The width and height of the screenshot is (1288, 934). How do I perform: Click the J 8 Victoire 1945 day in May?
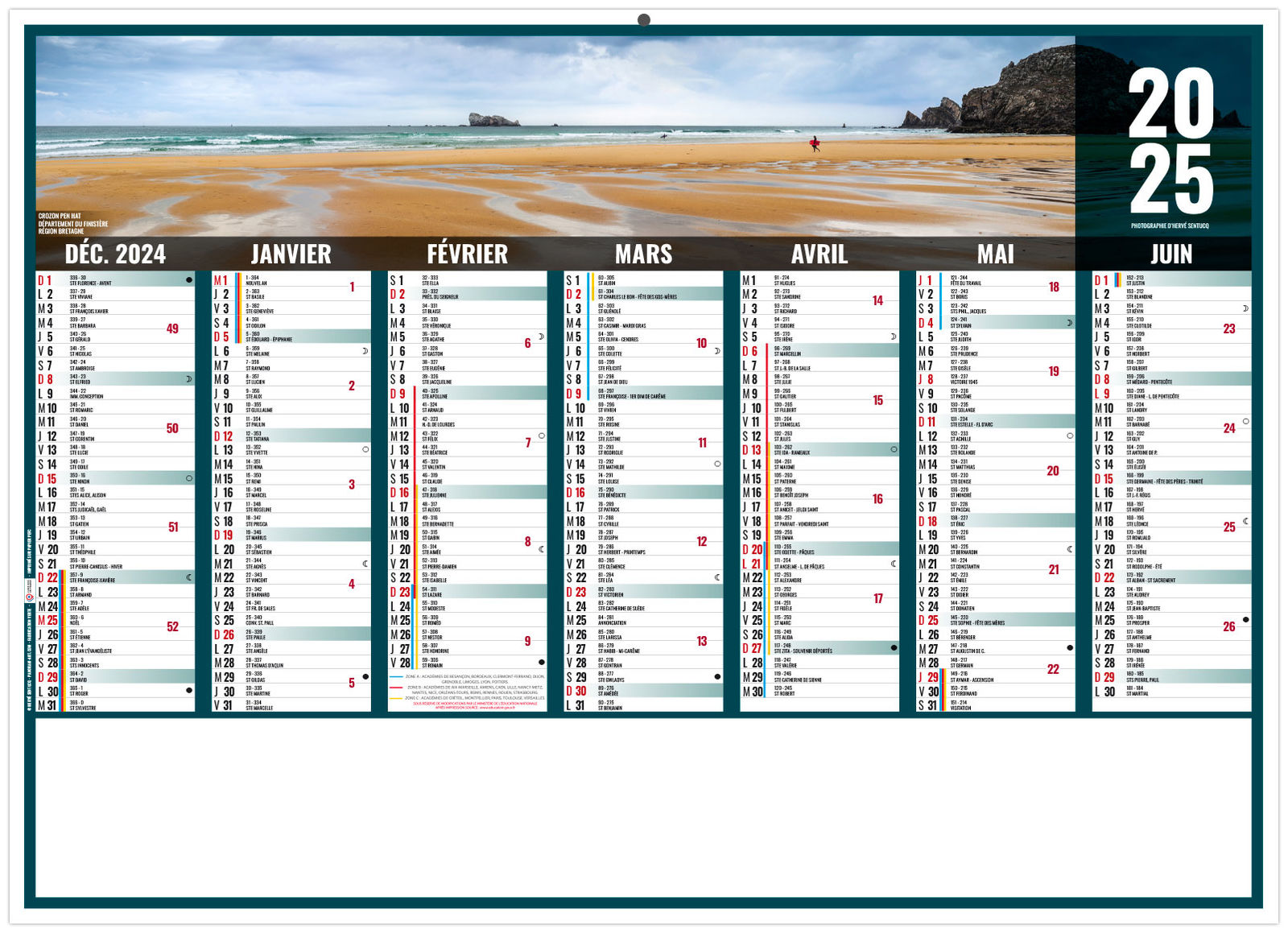coord(996,378)
